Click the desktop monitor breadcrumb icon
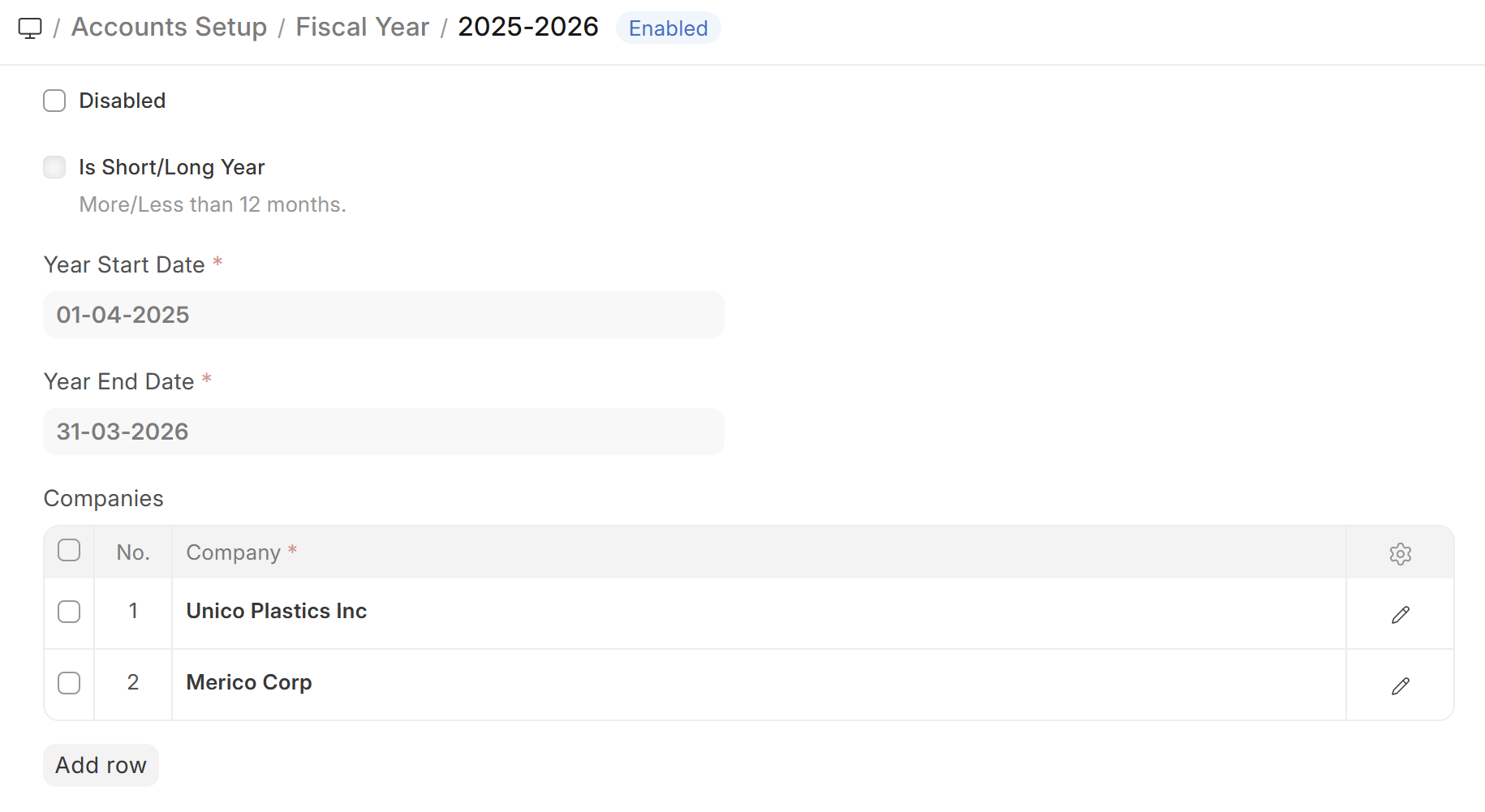The width and height of the screenshot is (1485, 812). tap(30, 28)
